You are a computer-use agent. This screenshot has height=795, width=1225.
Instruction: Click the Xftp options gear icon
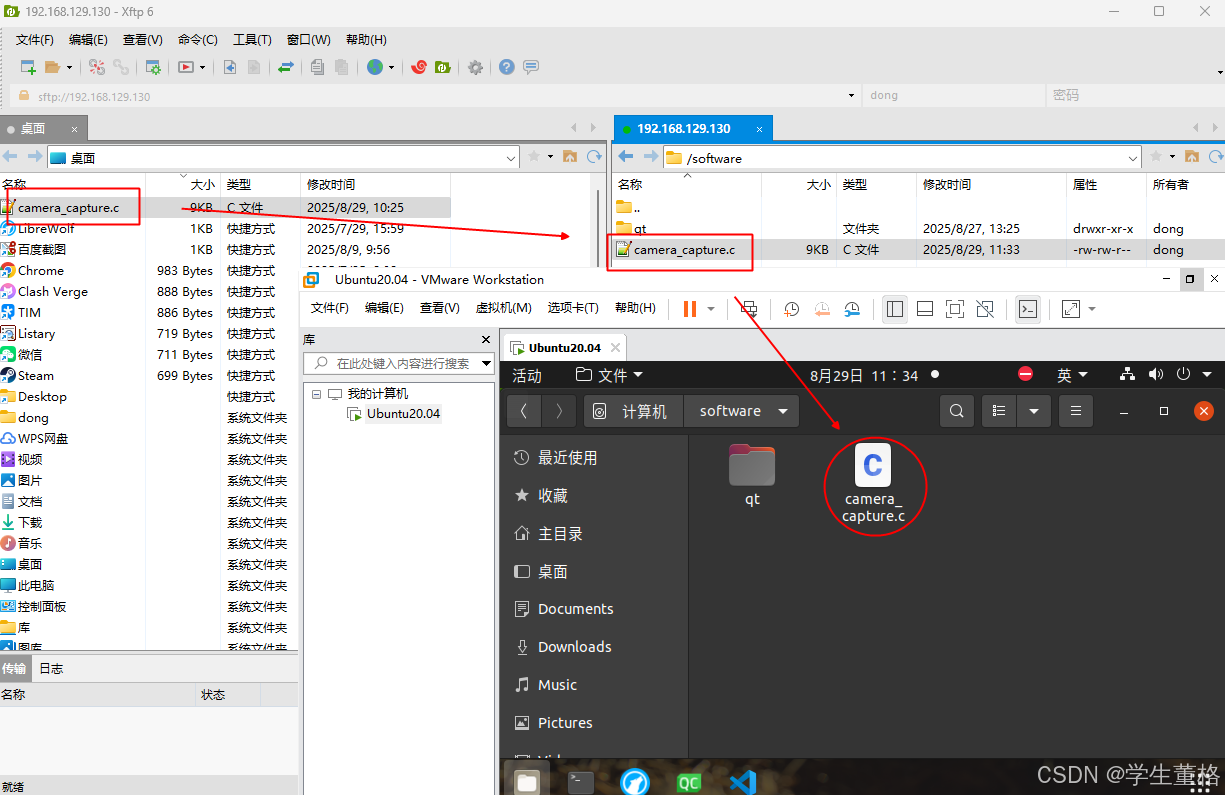tap(475, 67)
